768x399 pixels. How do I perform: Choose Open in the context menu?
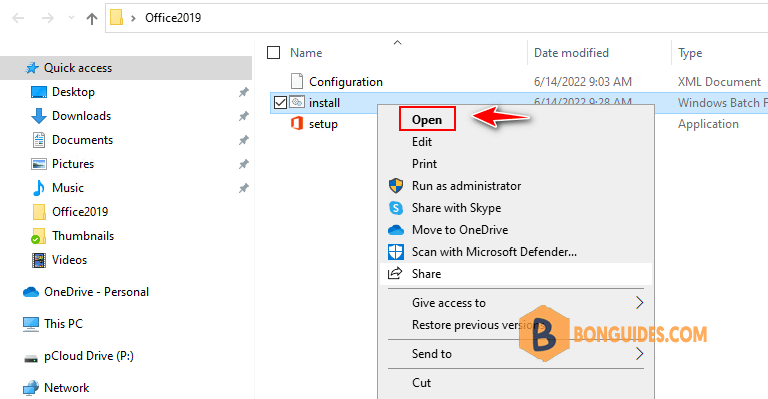427,119
